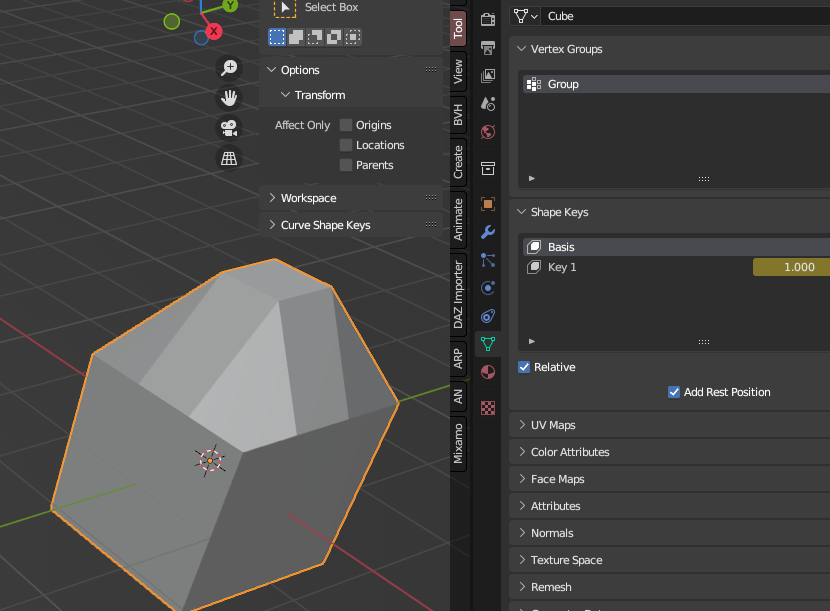The image size is (830, 611).
Task: Click the zoom magnifier in the viewport controls
Action: tap(229, 67)
